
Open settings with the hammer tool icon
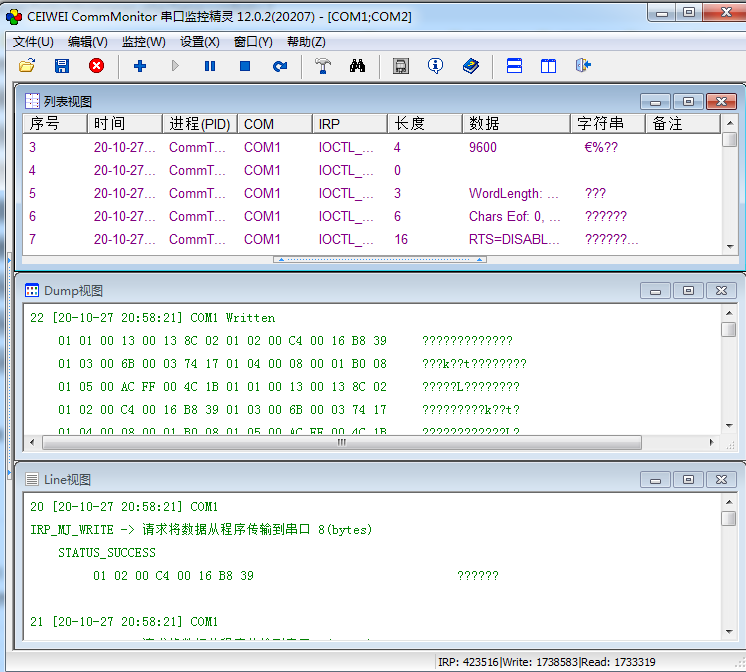coord(323,66)
